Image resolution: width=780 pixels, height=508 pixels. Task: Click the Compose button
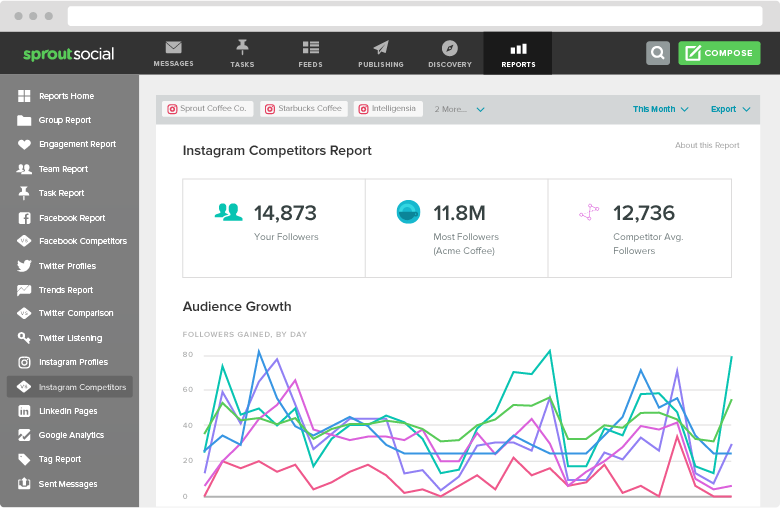[719, 53]
